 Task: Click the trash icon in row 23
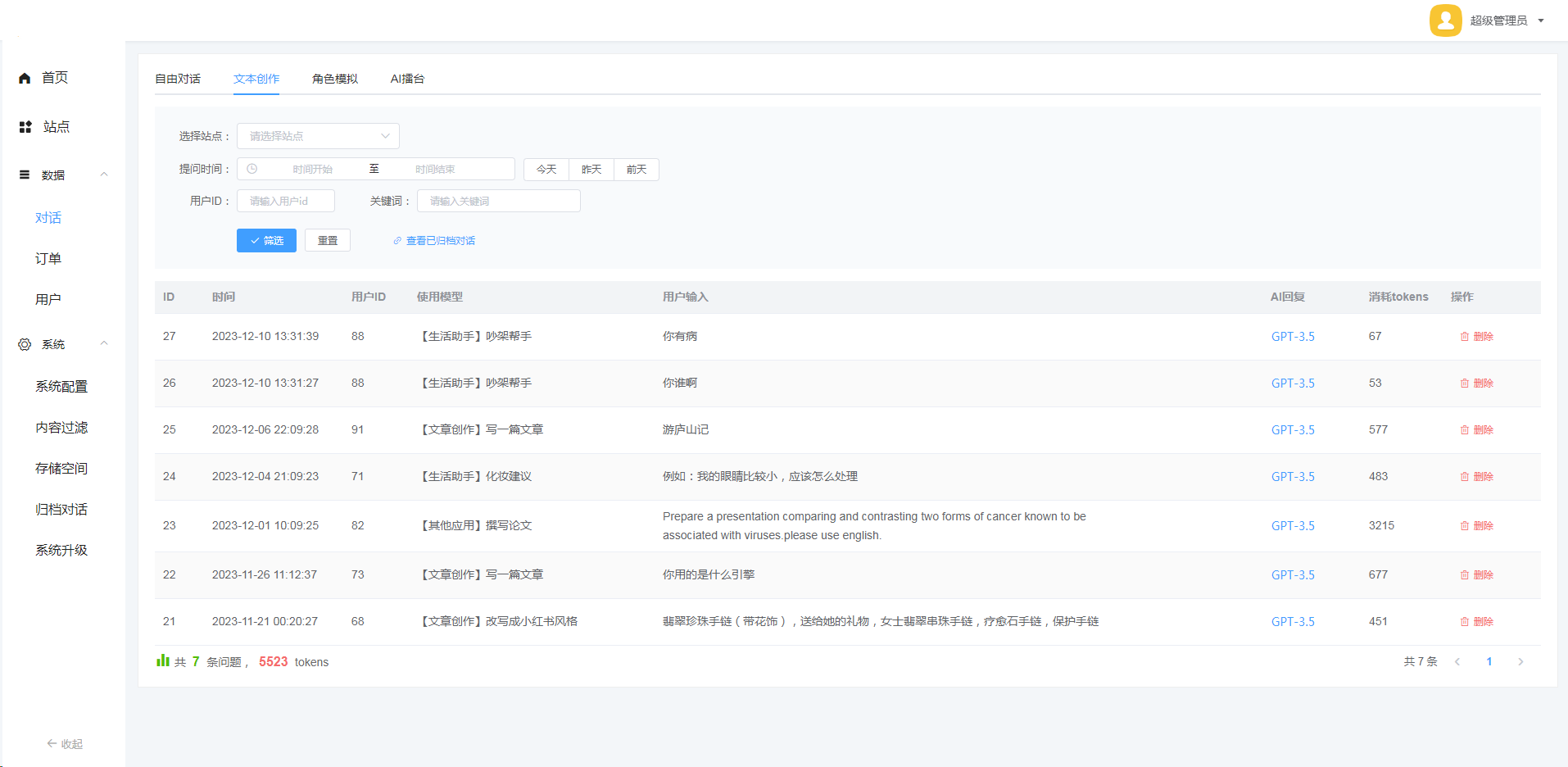tap(1465, 526)
